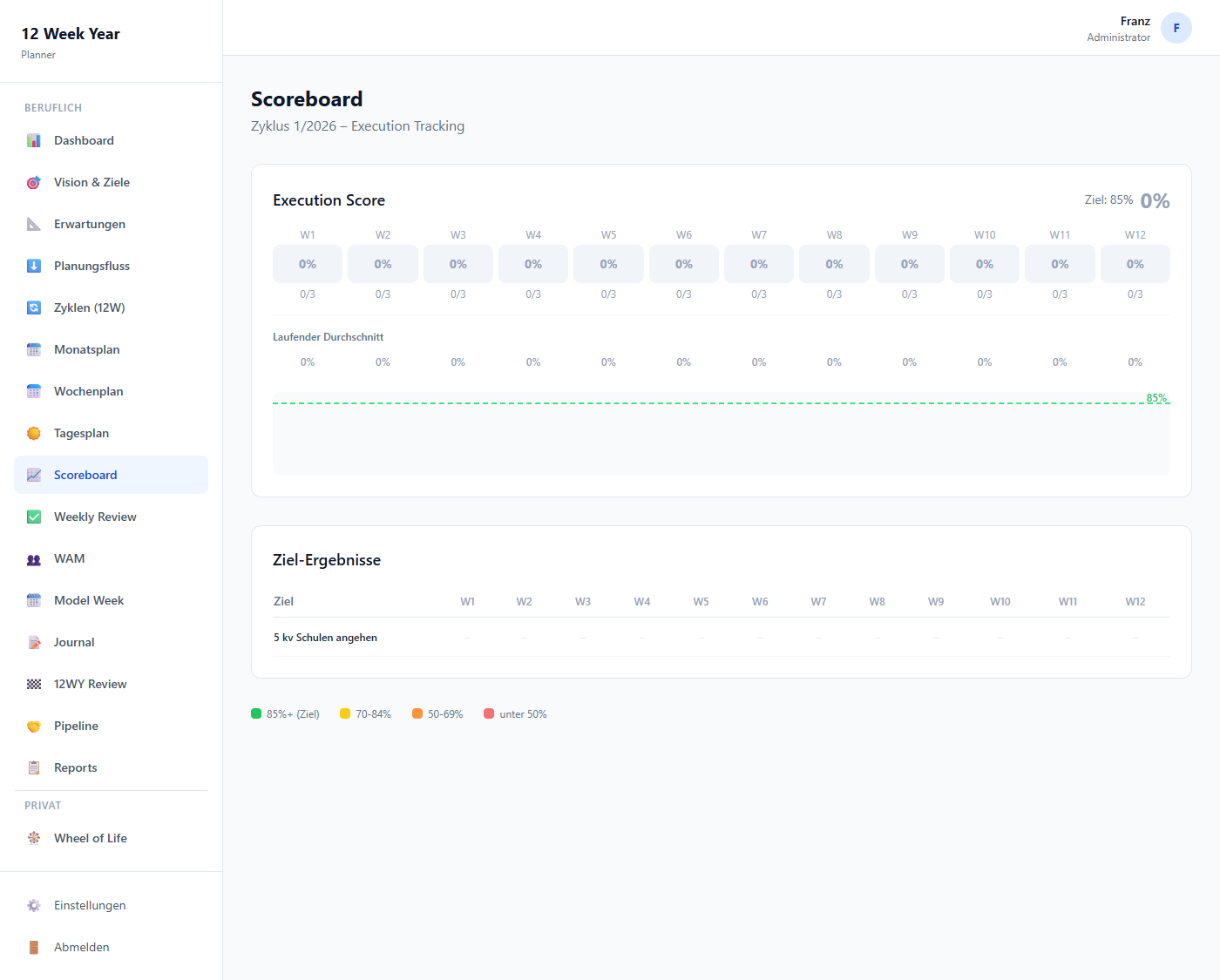
Task: Click the 12WY Review checkered flag icon
Action: [34, 684]
